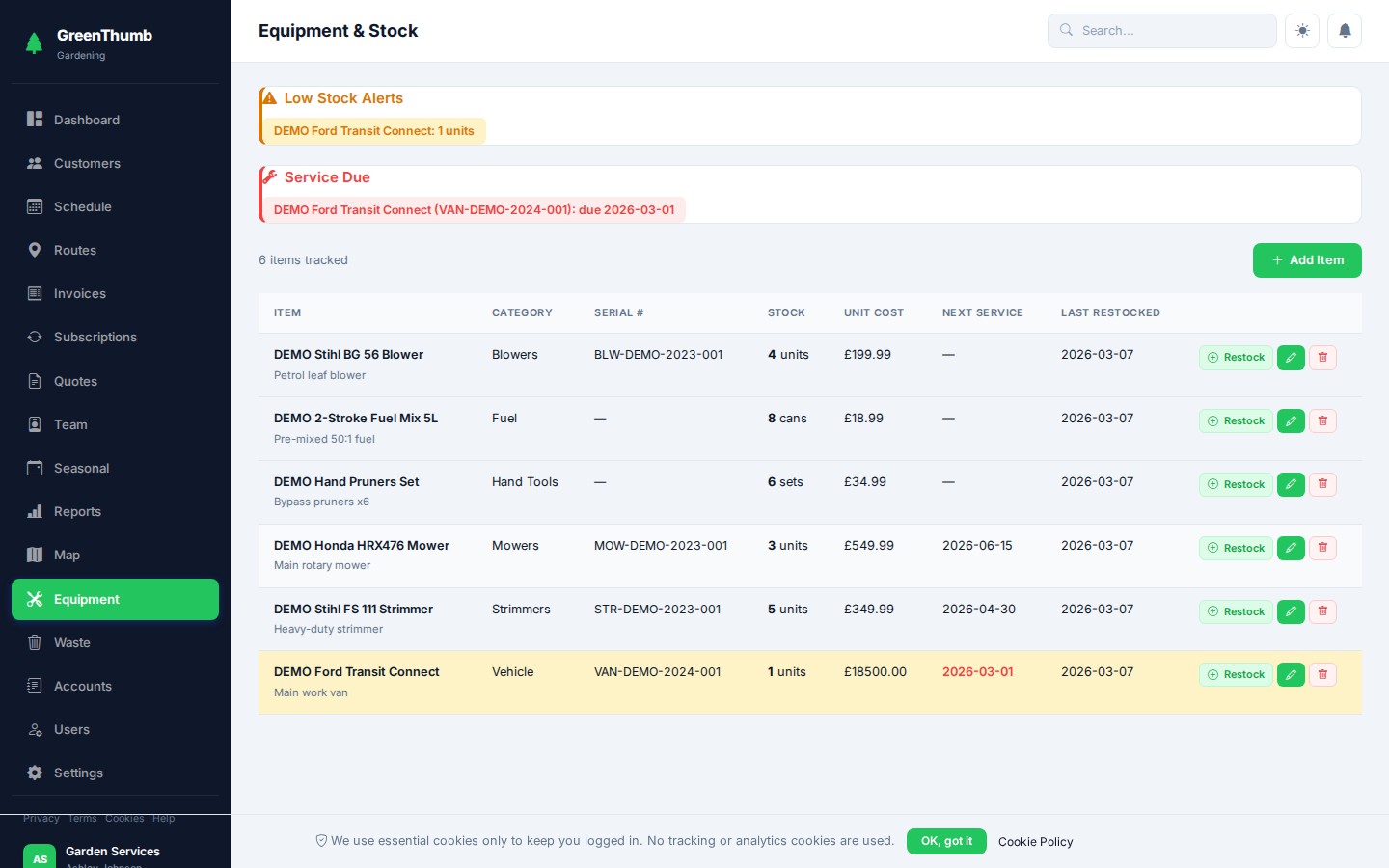This screenshot has height=868, width=1389.
Task: Delete the DEMO Ford Transit Connect vehicle
Action: point(1322,674)
